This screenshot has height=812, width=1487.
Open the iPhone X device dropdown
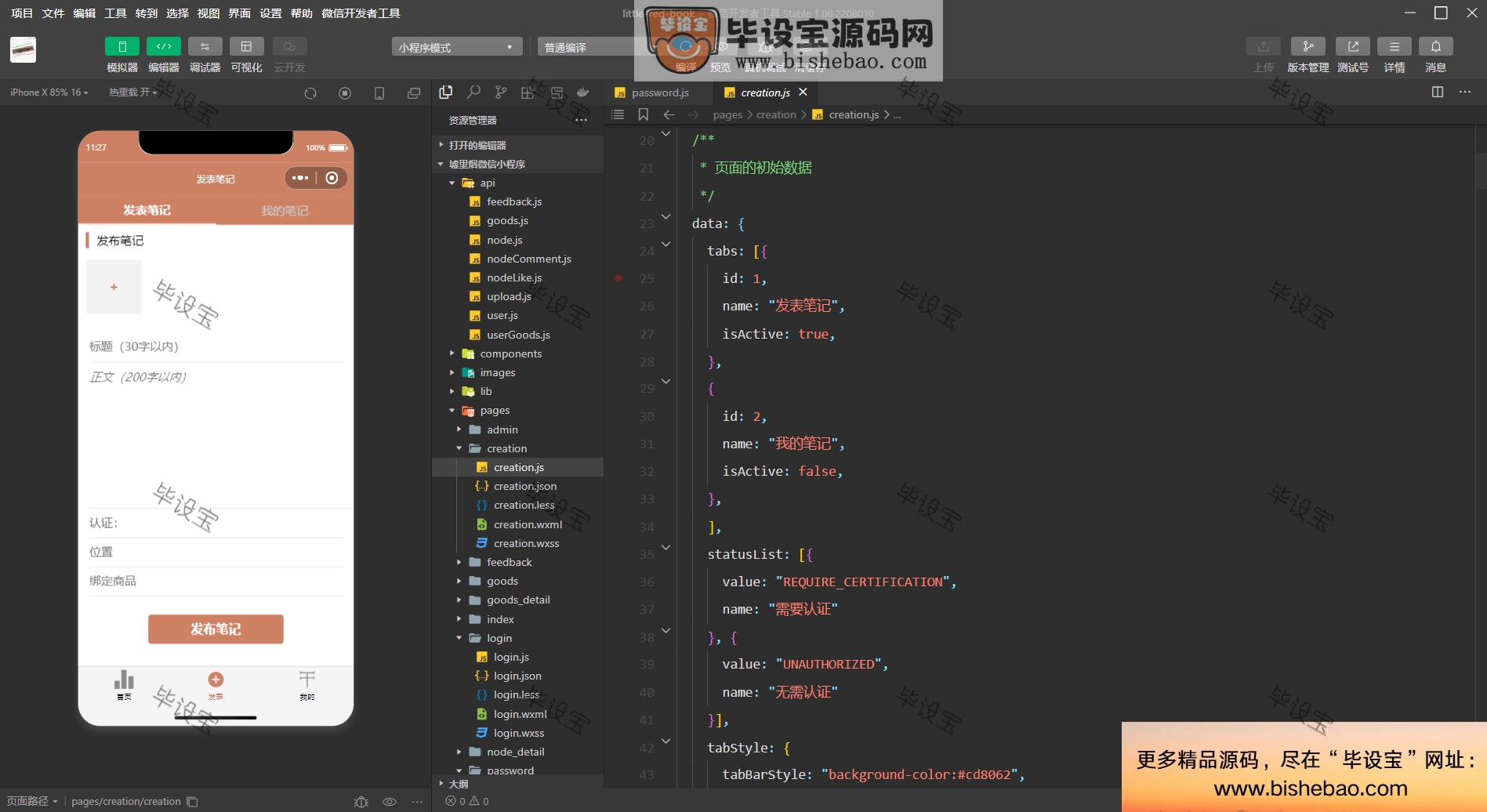[49, 92]
